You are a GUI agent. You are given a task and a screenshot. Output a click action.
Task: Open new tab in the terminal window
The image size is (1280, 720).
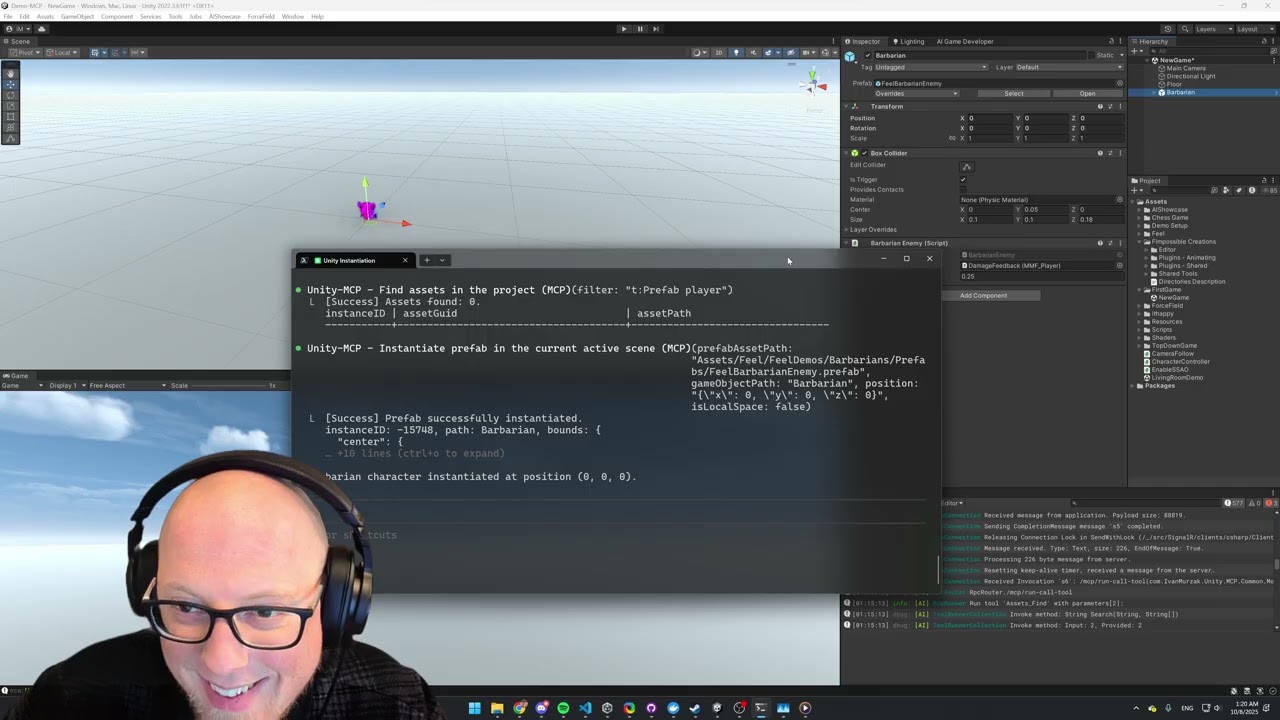pyautogui.click(x=426, y=260)
